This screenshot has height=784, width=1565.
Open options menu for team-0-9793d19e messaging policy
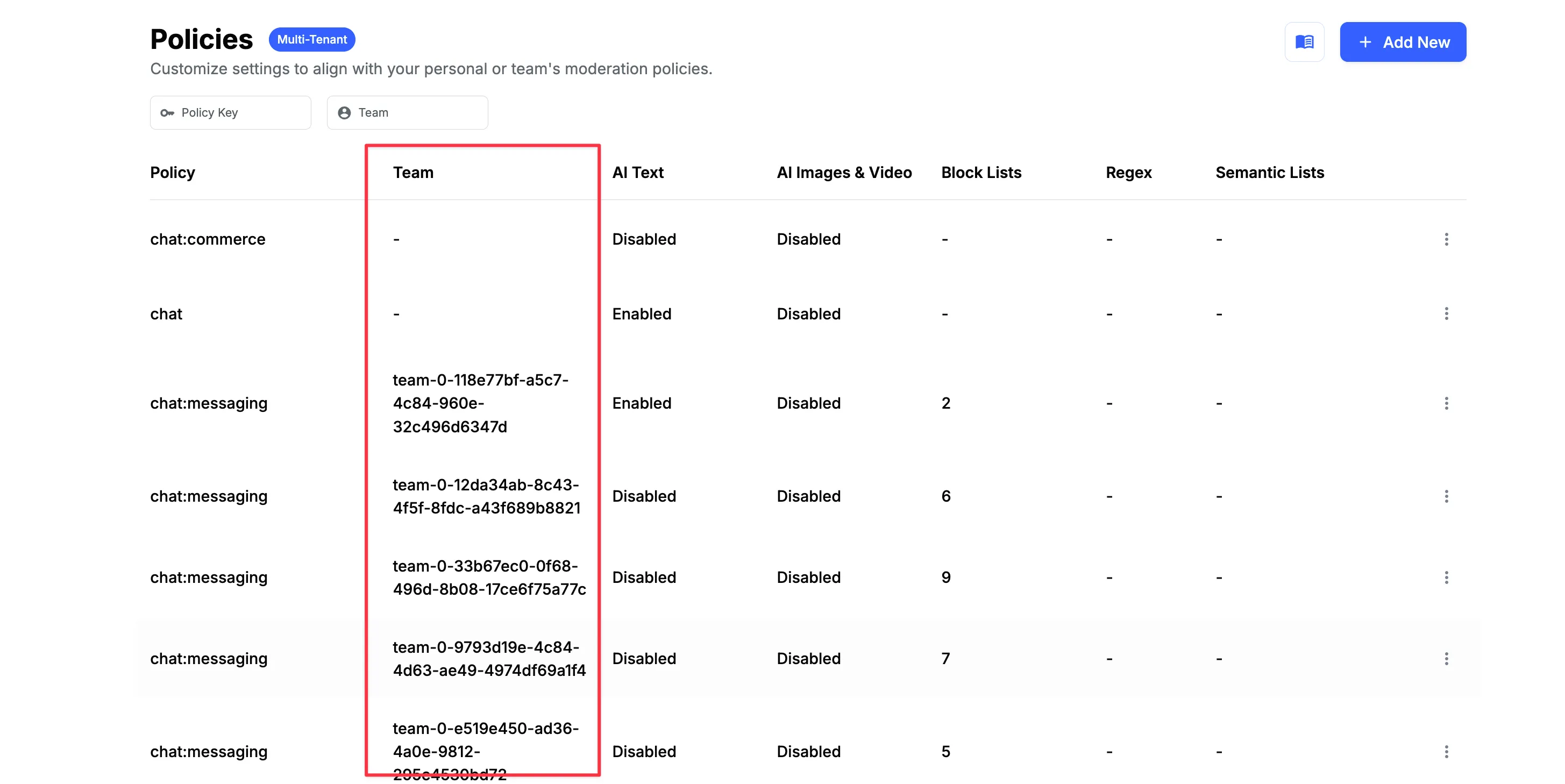(x=1447, y=658)
